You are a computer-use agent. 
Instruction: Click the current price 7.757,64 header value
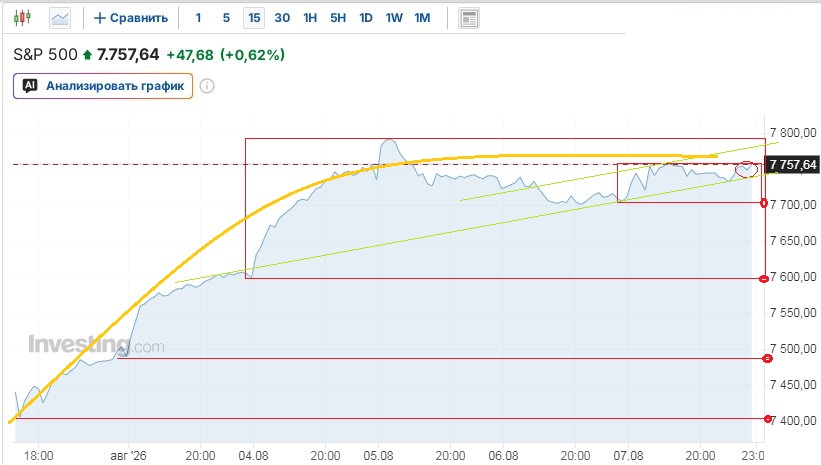tap(128, 54)
